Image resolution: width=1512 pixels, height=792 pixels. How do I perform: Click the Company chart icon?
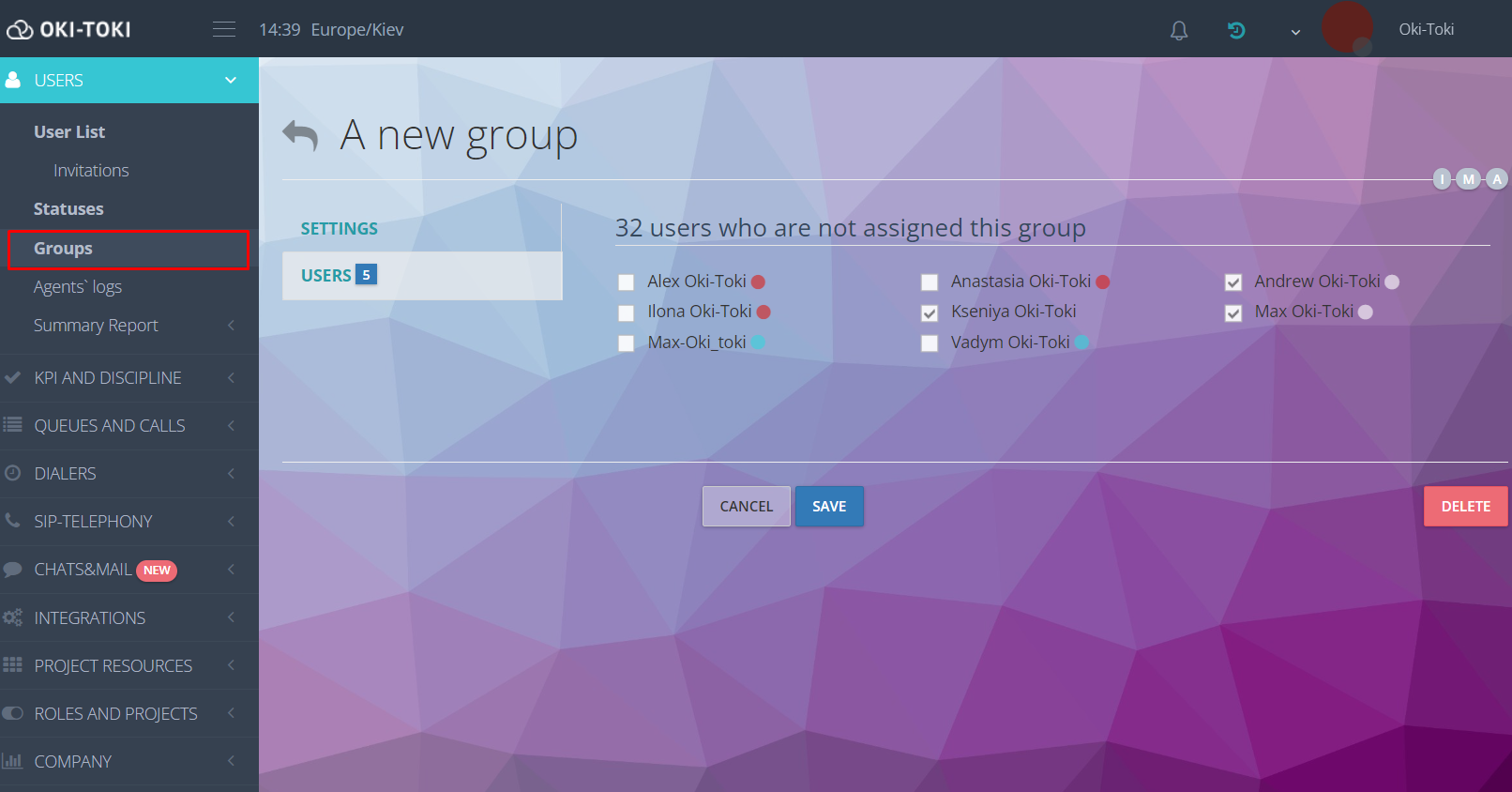pos(13,760)
